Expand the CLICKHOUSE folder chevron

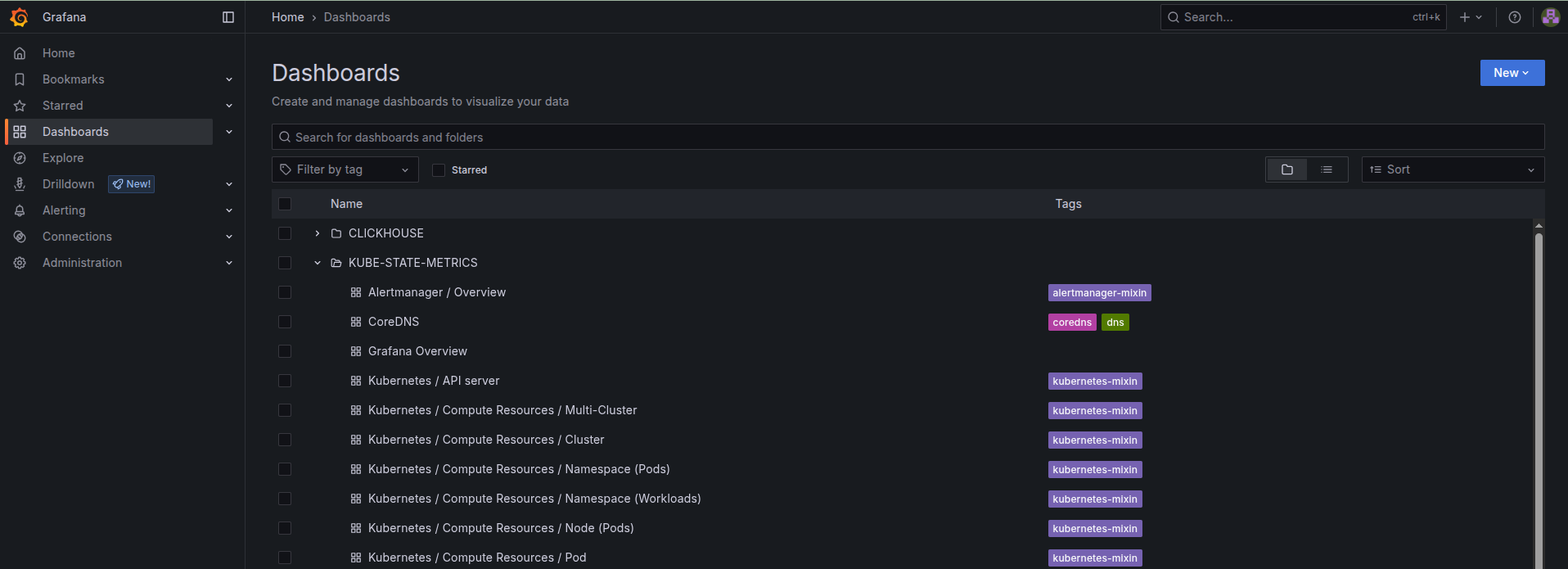tap(318, 233)
